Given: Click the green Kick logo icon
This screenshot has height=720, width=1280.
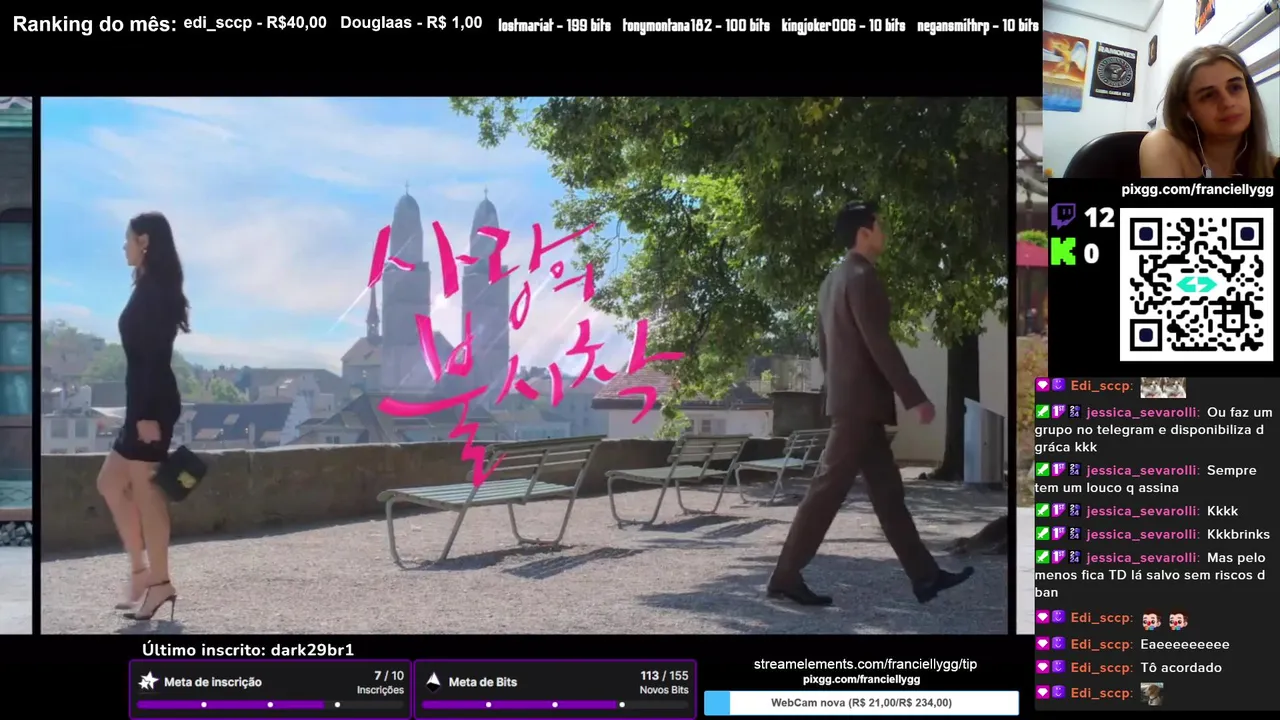Looking at the screenshot, I should pyautogui.click(x=1063, y=252).
